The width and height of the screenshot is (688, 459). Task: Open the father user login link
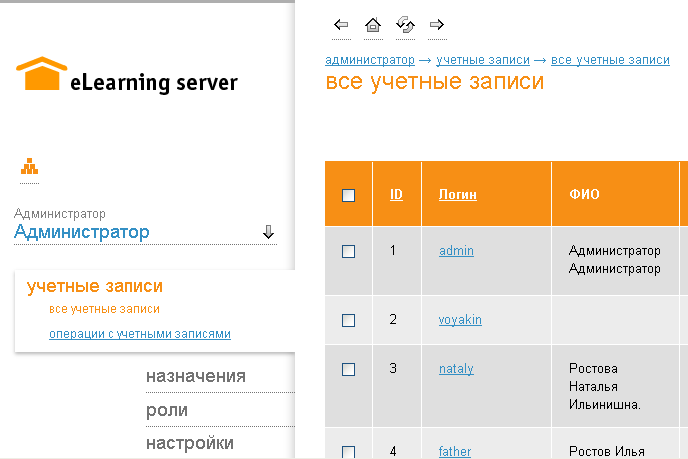455,451
